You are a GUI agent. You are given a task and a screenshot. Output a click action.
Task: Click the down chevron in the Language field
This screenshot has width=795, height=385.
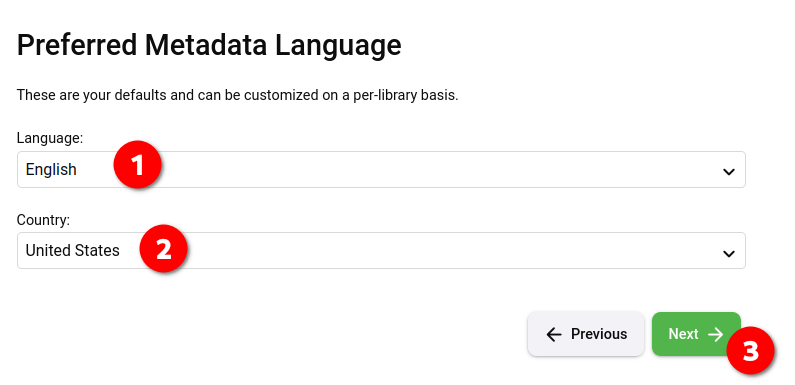pos(729,171)
